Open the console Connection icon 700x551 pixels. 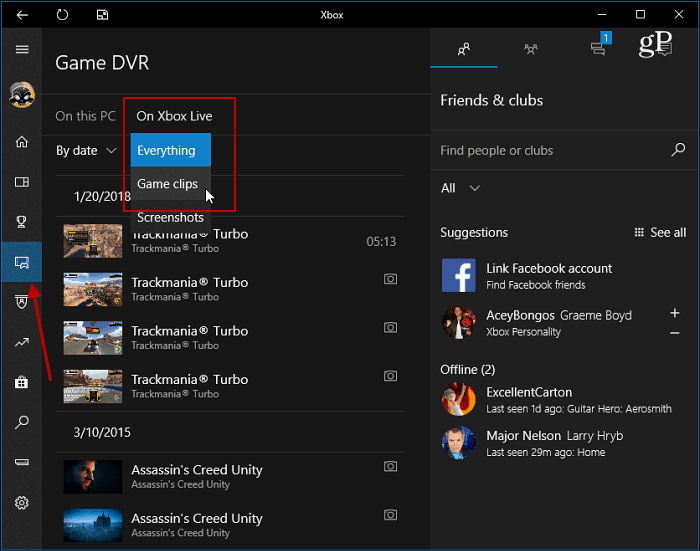pyautogui.click(x=22, y=462)
